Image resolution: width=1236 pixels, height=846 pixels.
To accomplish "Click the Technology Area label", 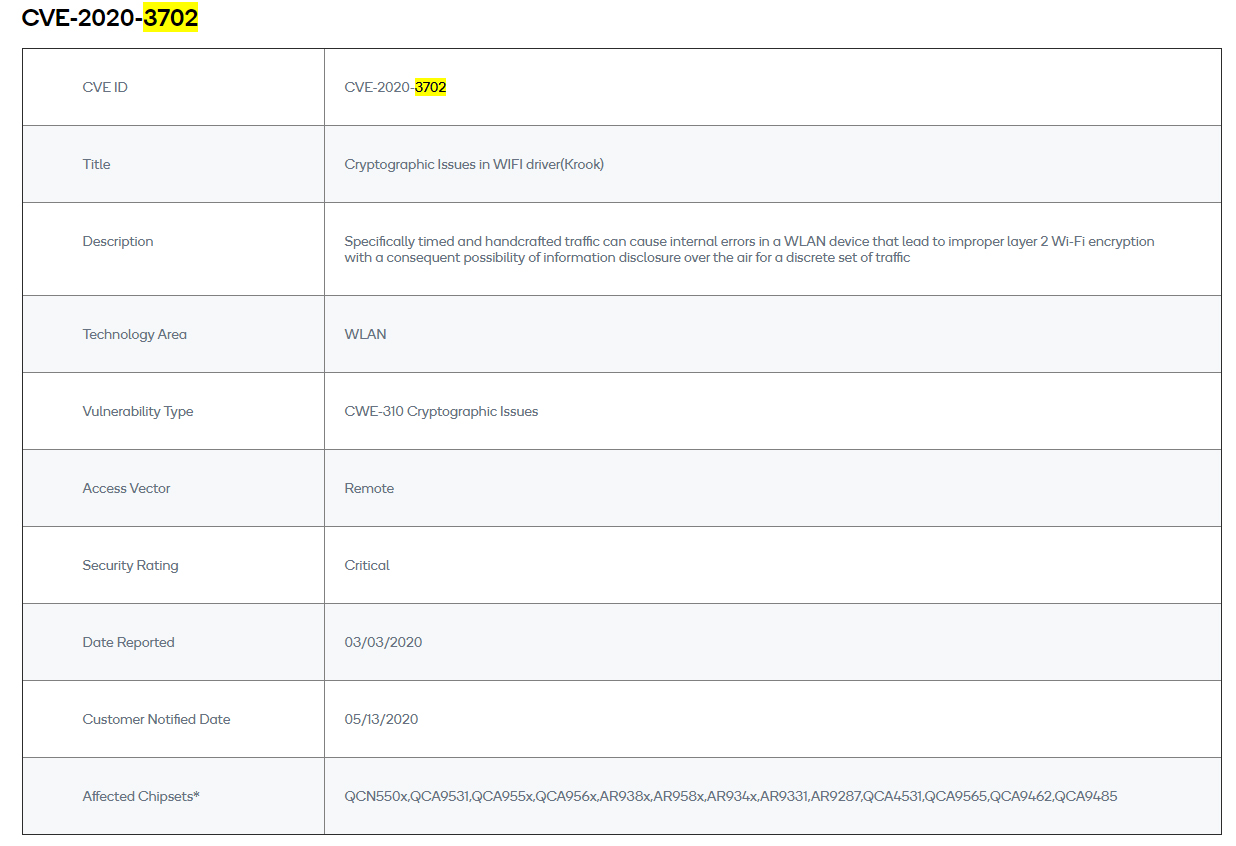I will point(134,334).
